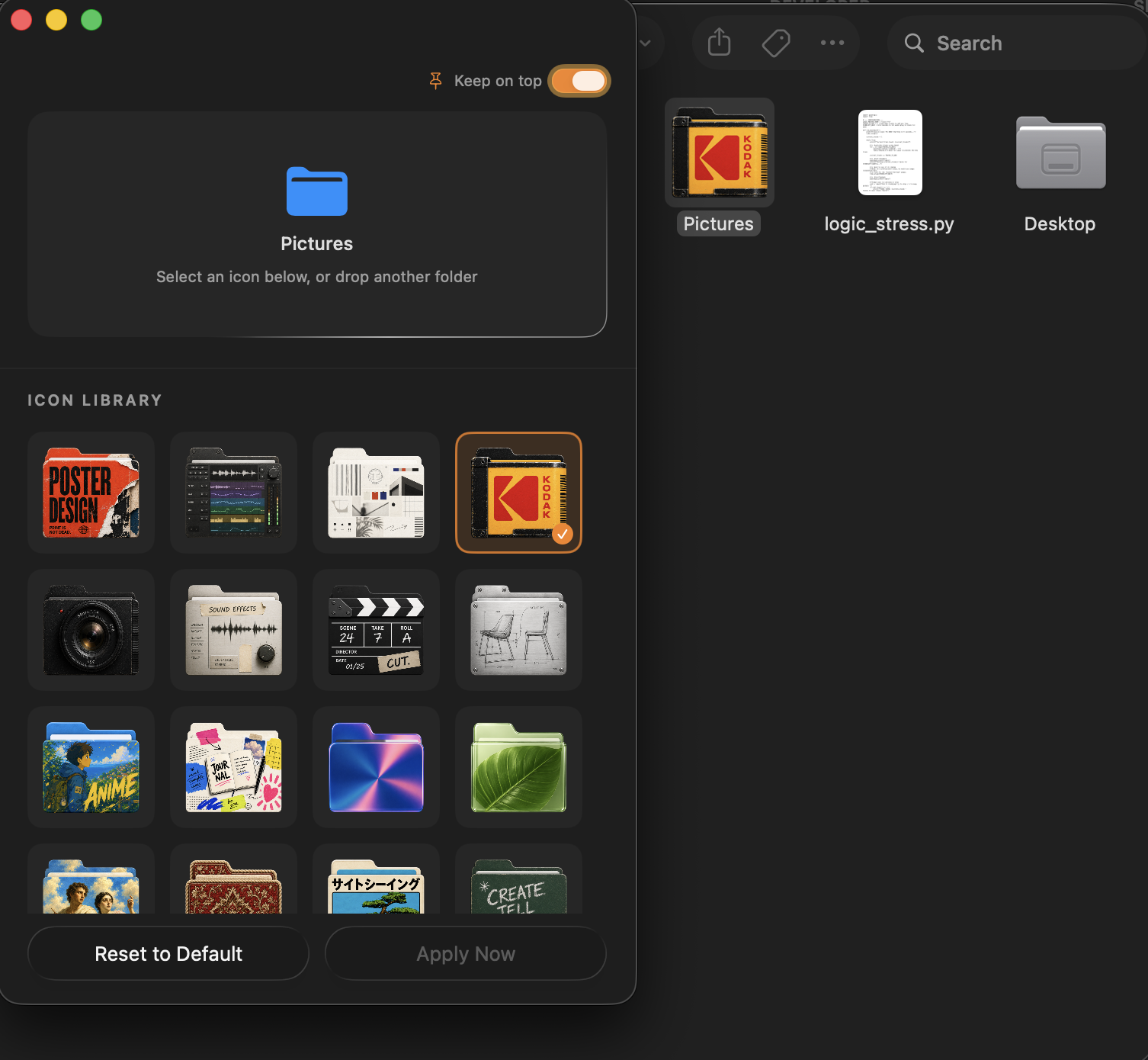The image size is (1148, 1060).
Task: Open the More actions ellipsis in Finder
Action: click(x=832, y=43)
